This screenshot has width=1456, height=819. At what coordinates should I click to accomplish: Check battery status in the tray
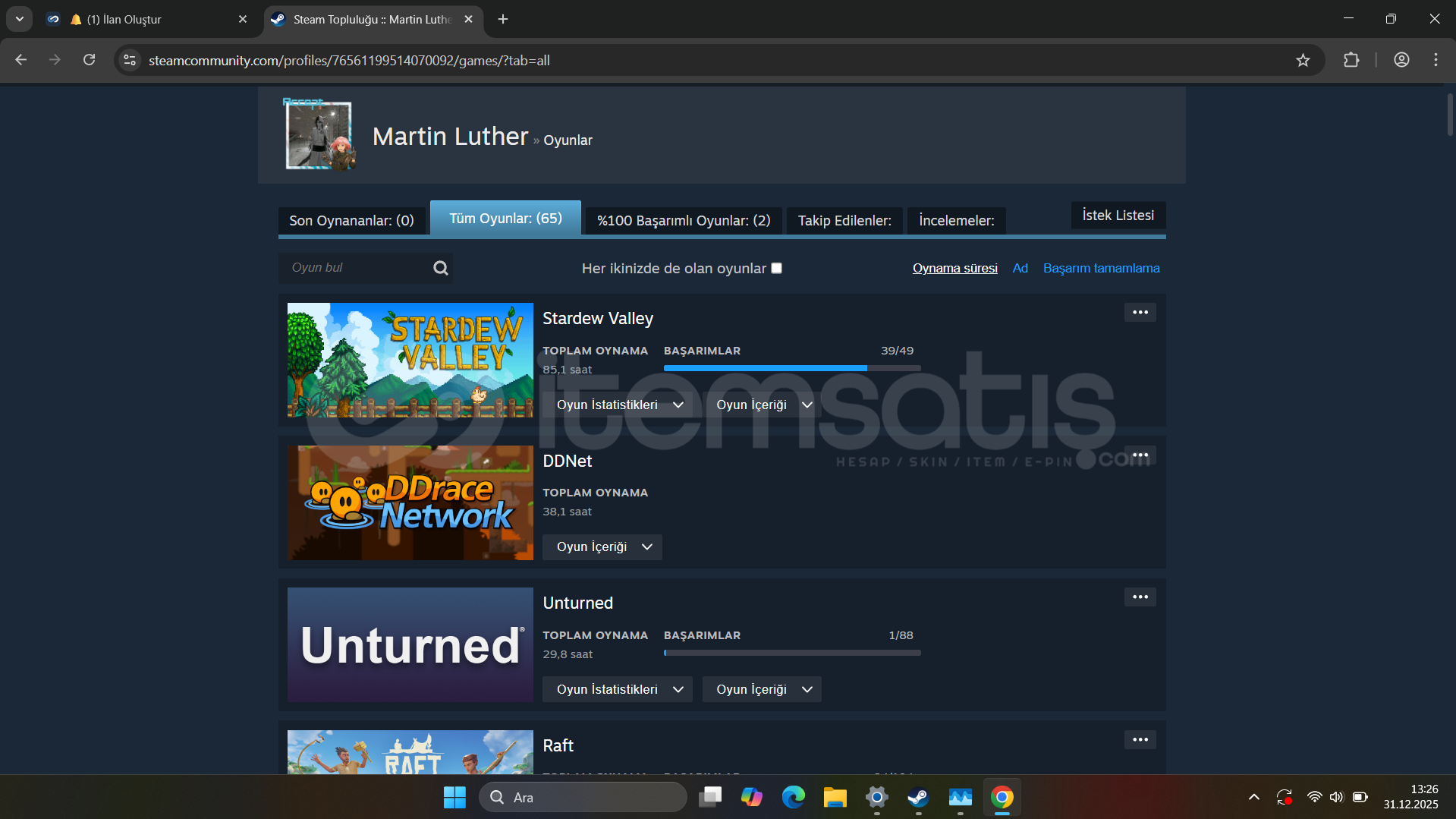coord(1360,798)
